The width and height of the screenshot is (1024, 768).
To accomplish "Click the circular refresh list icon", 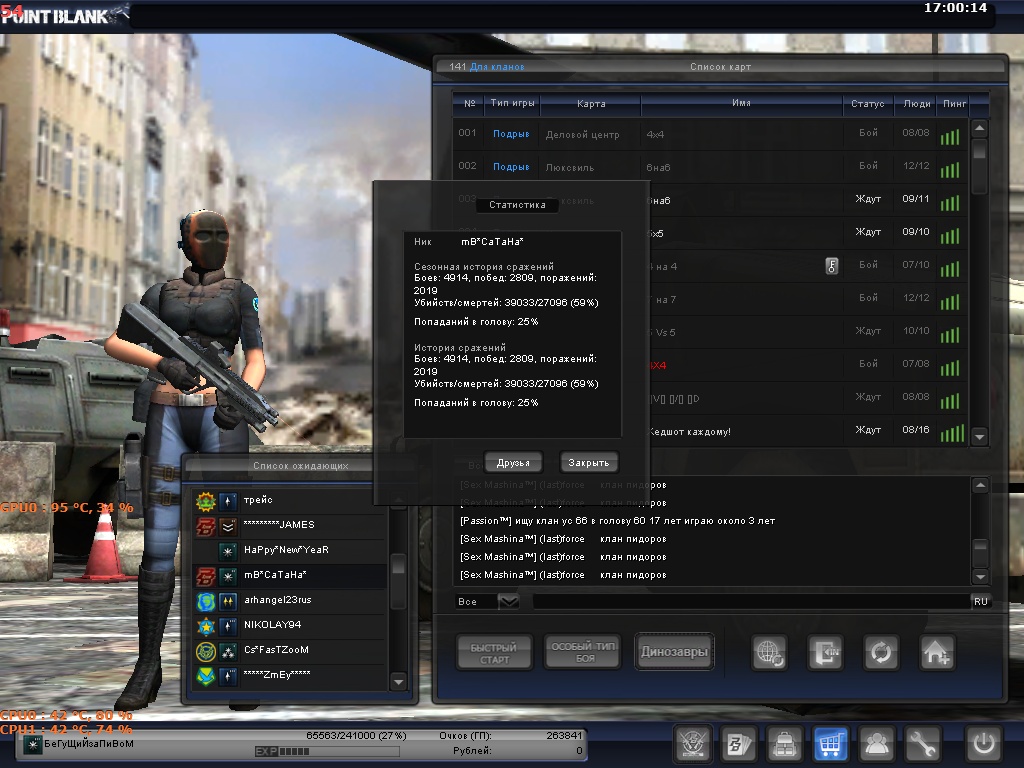I will [881, 652].
